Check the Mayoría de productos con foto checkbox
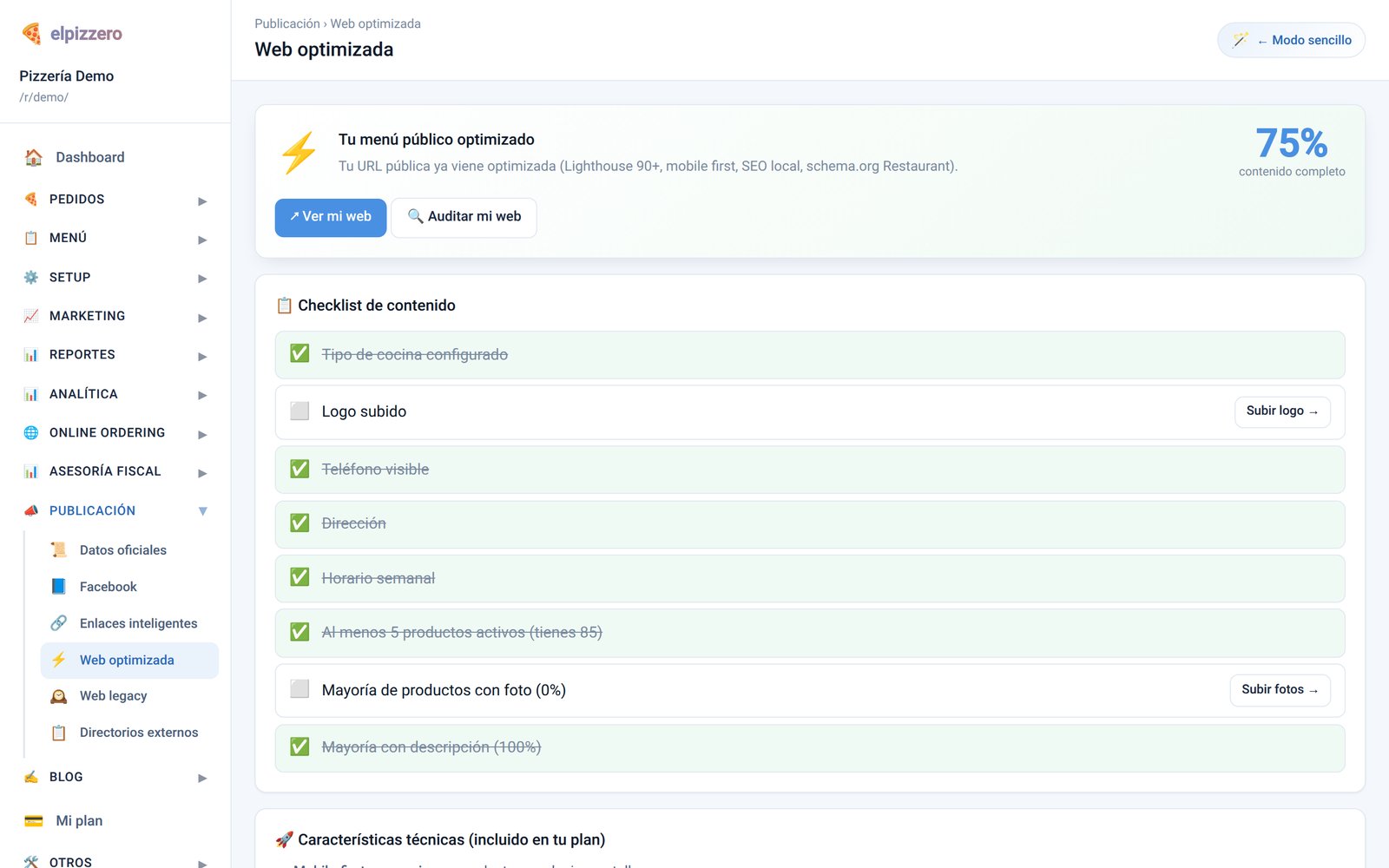 [300, 689]
